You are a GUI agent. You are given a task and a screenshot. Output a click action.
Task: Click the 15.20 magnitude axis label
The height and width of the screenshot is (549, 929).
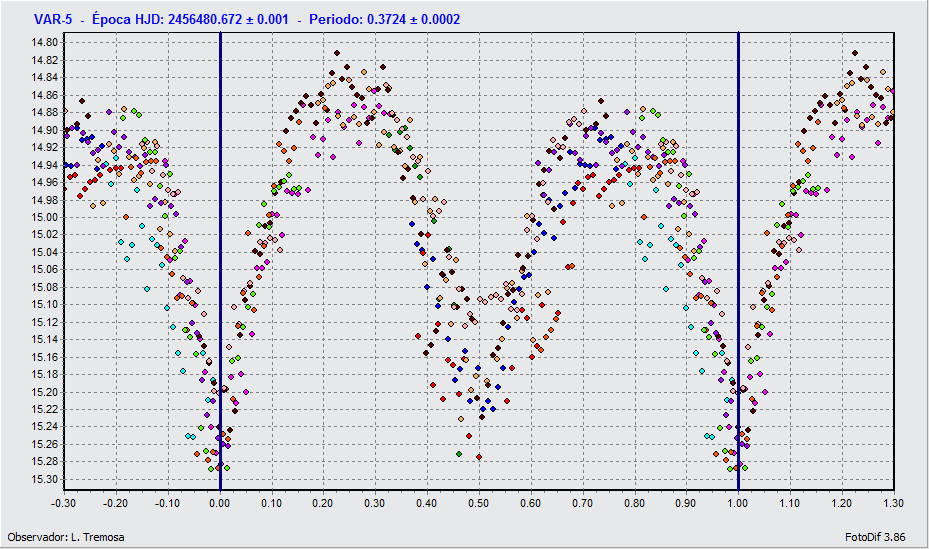[44, 392]
